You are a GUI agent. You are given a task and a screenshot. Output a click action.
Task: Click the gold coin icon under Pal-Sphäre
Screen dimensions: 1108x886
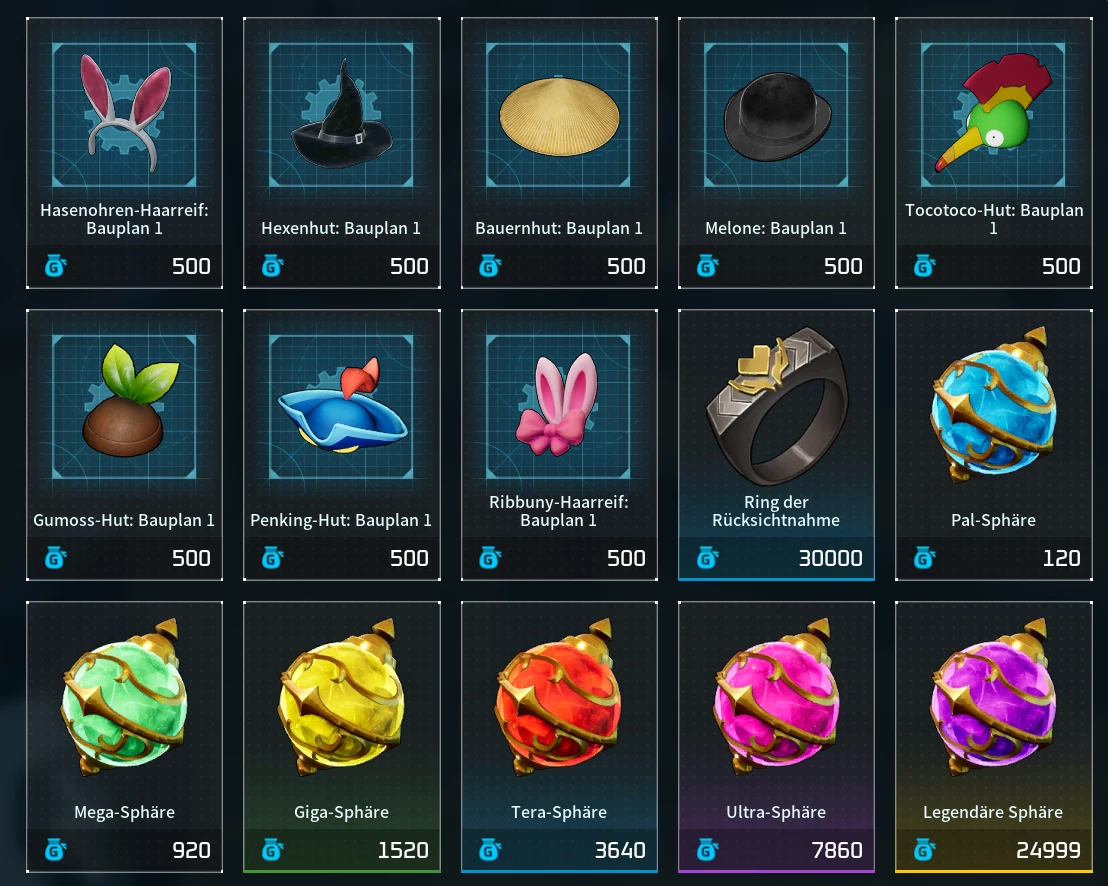(924, 558)
